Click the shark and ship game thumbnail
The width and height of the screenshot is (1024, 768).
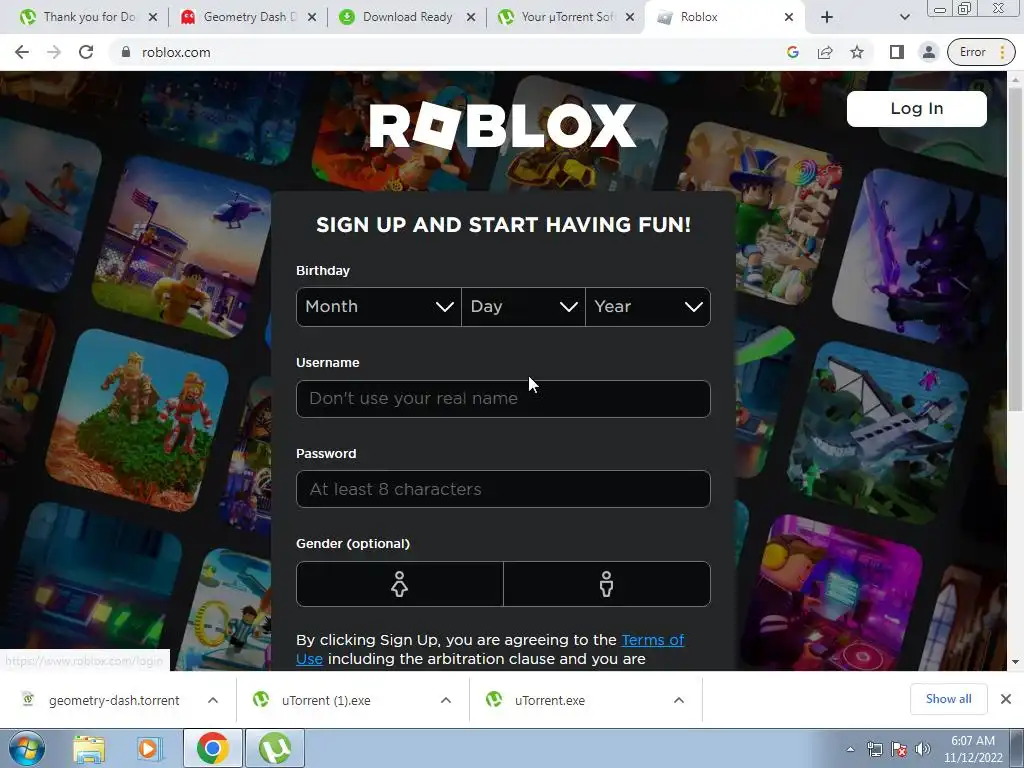[878, 431]
